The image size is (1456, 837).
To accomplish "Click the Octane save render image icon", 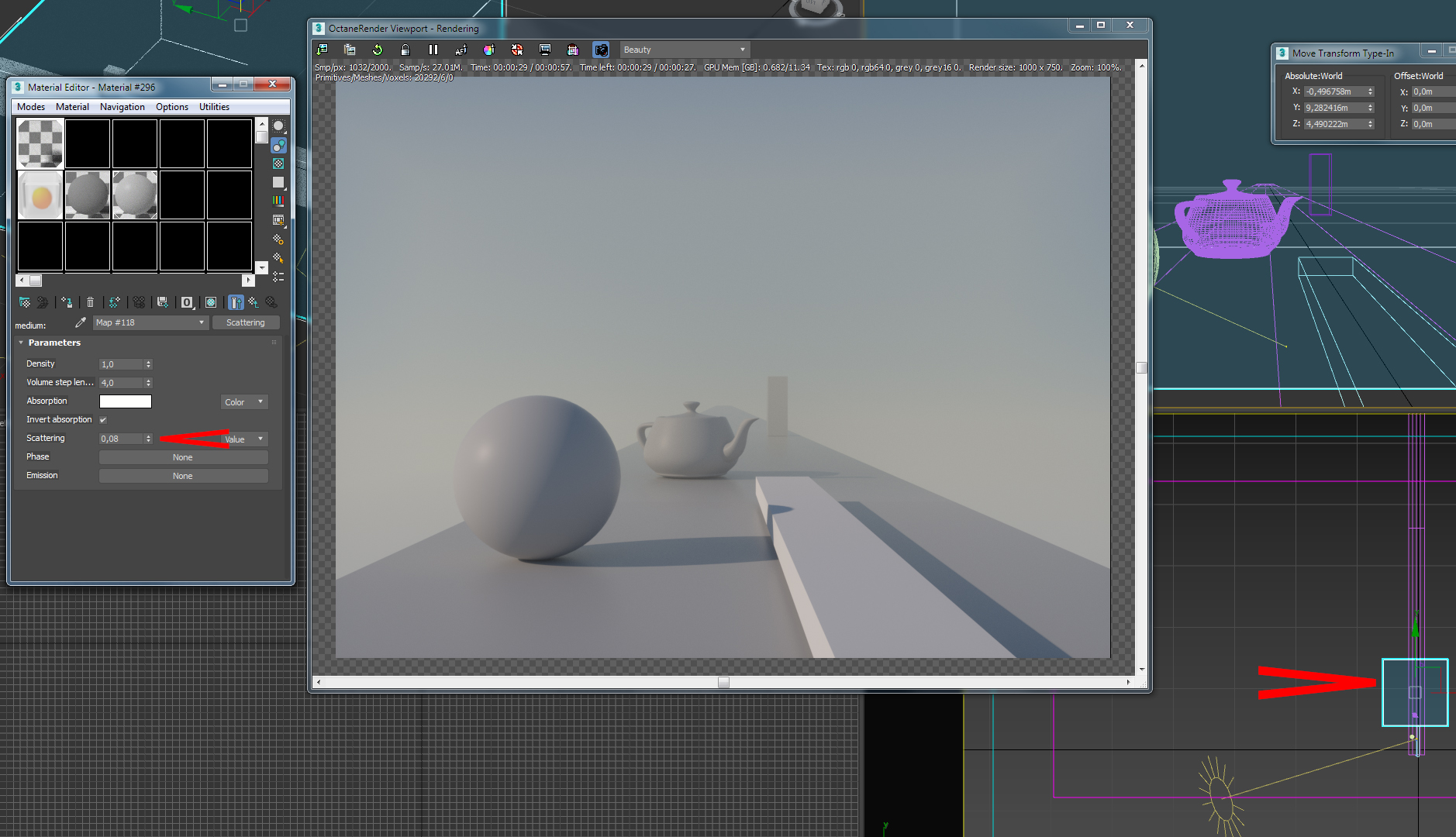I will coord(323,50).
